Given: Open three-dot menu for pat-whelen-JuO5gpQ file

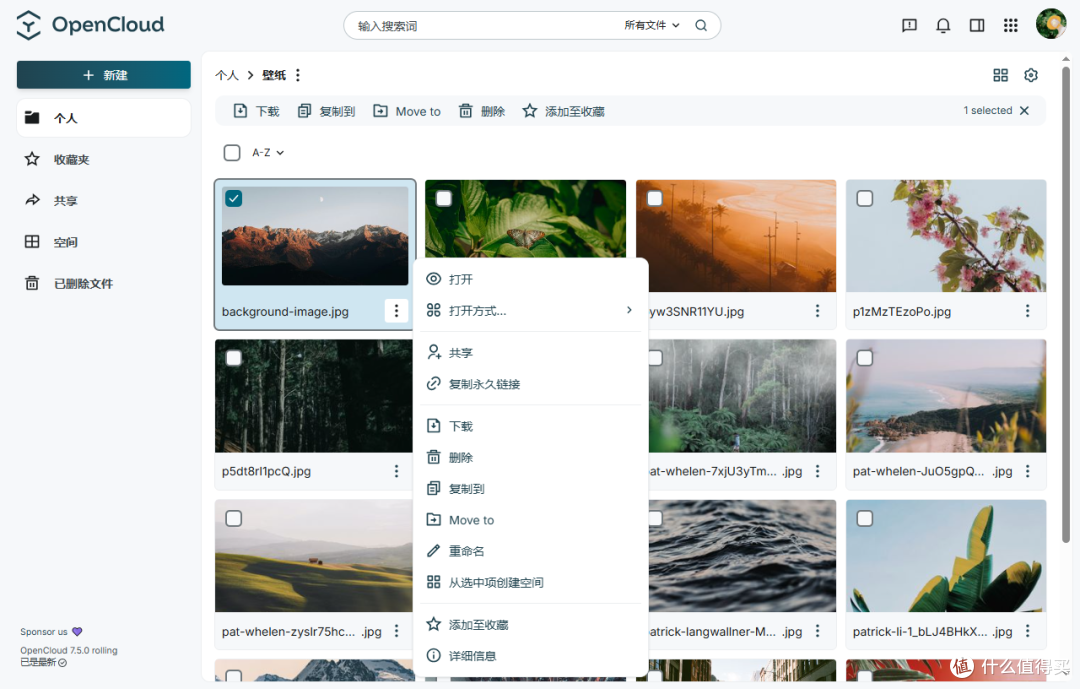Looking at the screenshot, I should pos(1028,471).
